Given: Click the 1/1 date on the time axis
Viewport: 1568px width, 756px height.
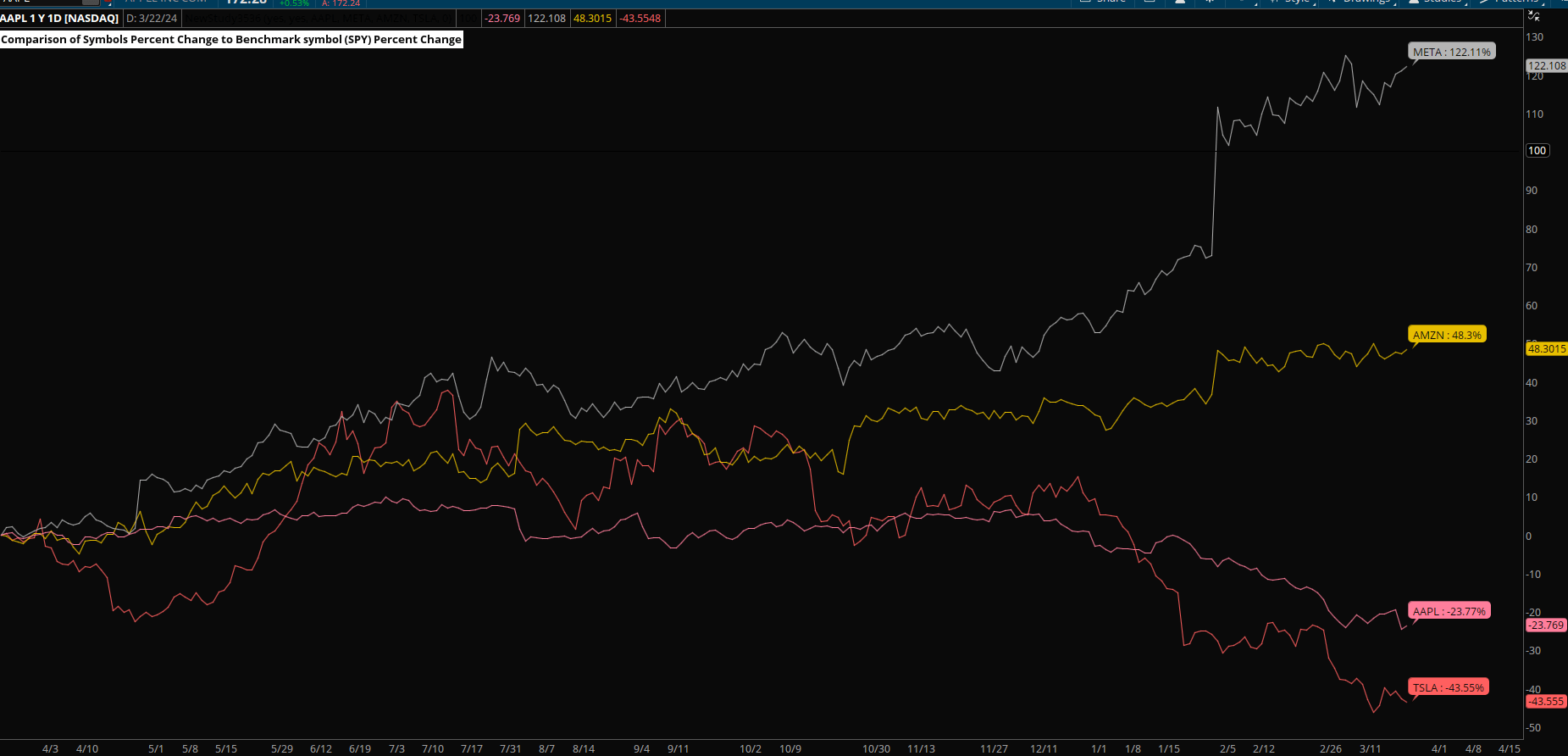Looking at the screenshot, I should point(1099,748).
